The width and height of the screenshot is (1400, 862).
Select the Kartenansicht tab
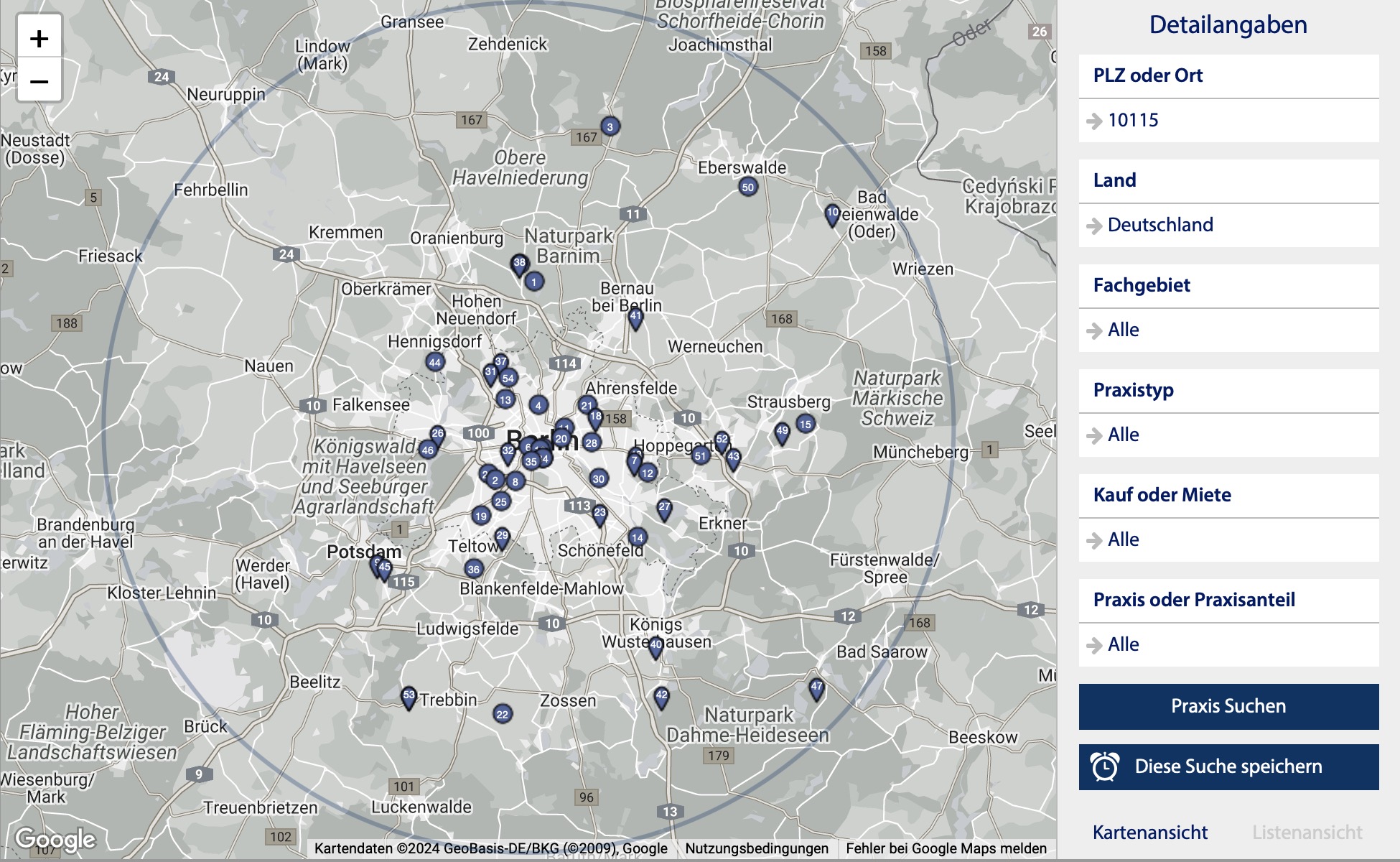pyautogui.click(x=1149, y=833)
